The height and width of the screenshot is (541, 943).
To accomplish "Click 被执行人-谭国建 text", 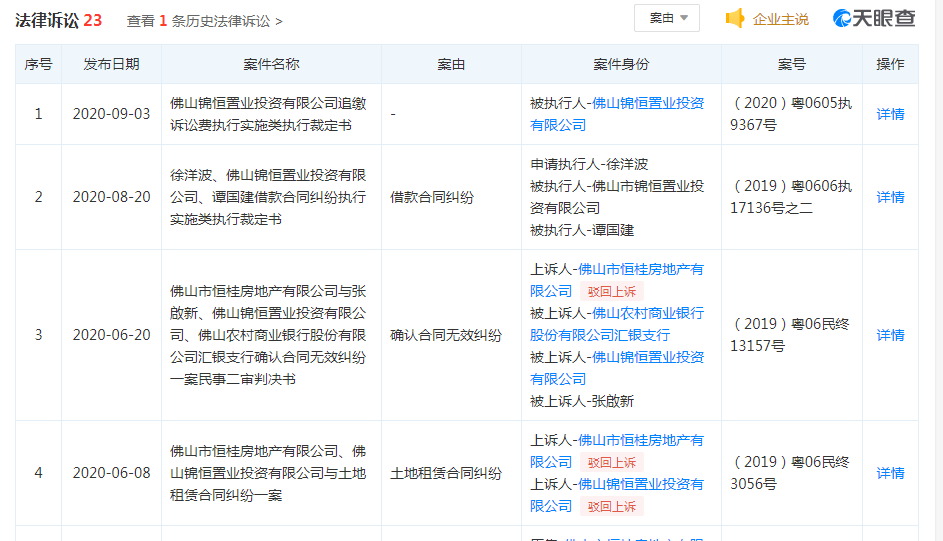I will (582, 230).
